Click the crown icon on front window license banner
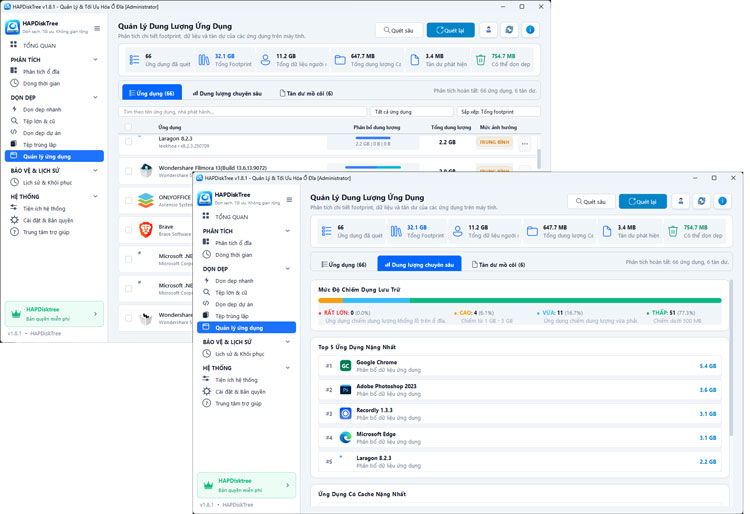750x514 pixels. 208,485
